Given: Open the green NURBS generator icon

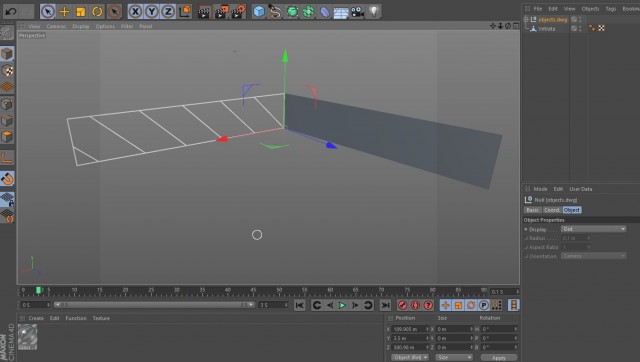Looking at the screenshot, I should coord(292,11).
